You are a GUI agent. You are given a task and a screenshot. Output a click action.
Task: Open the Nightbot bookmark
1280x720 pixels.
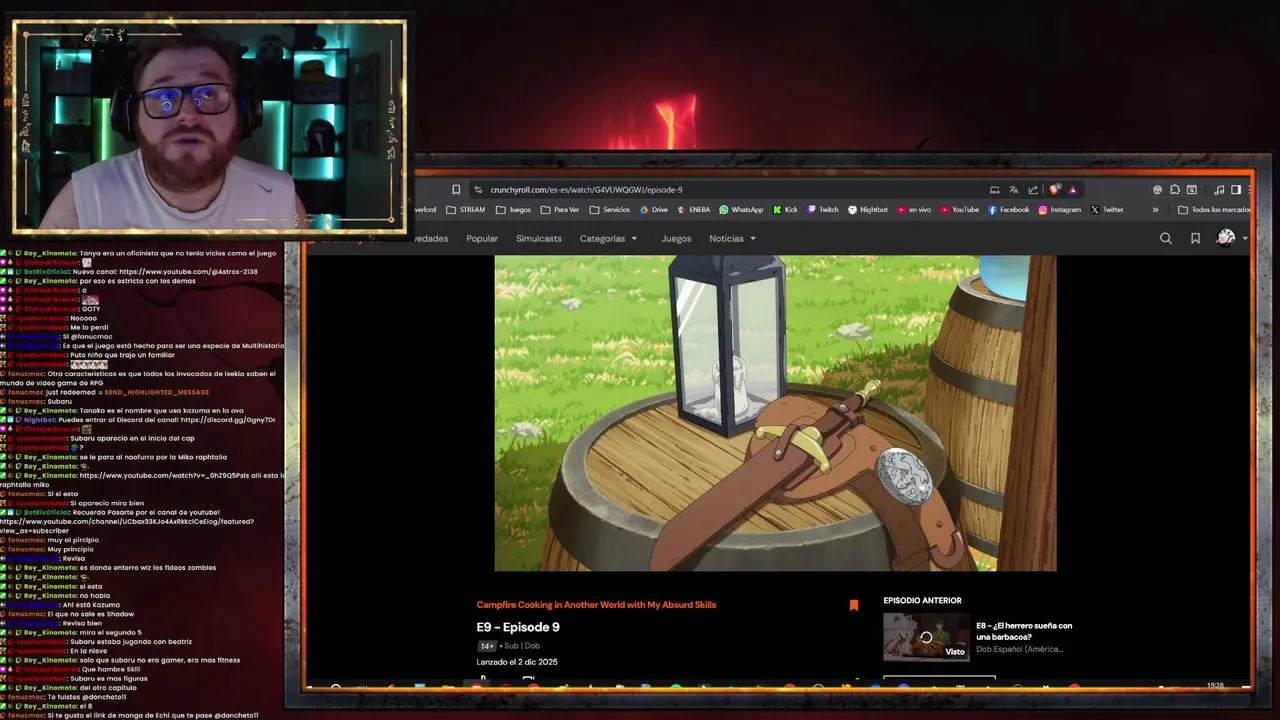[x=868, y=210]
